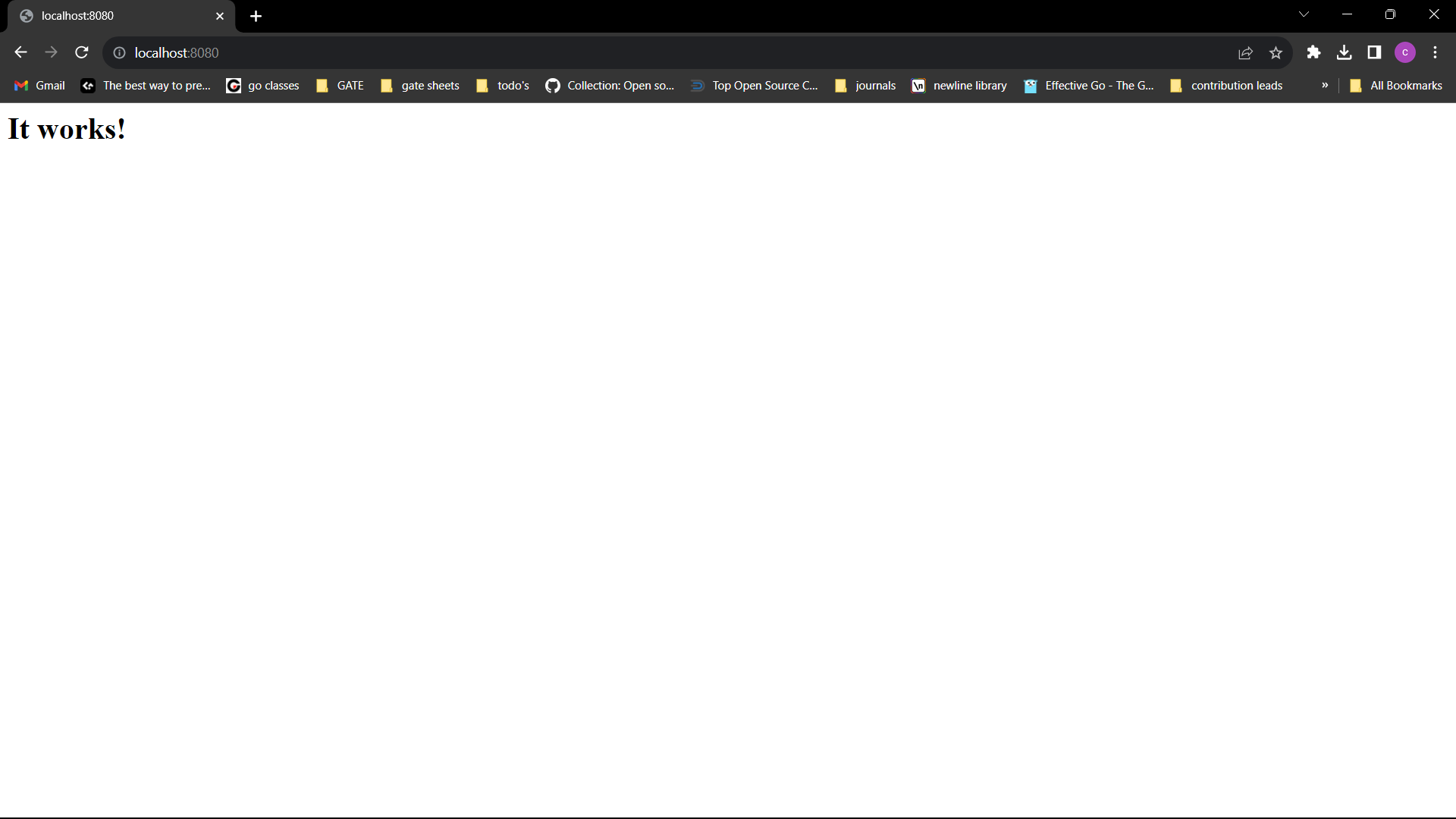Click the page security/info lock icon
The image size is (1456, 819).
(x=120, y=53)
